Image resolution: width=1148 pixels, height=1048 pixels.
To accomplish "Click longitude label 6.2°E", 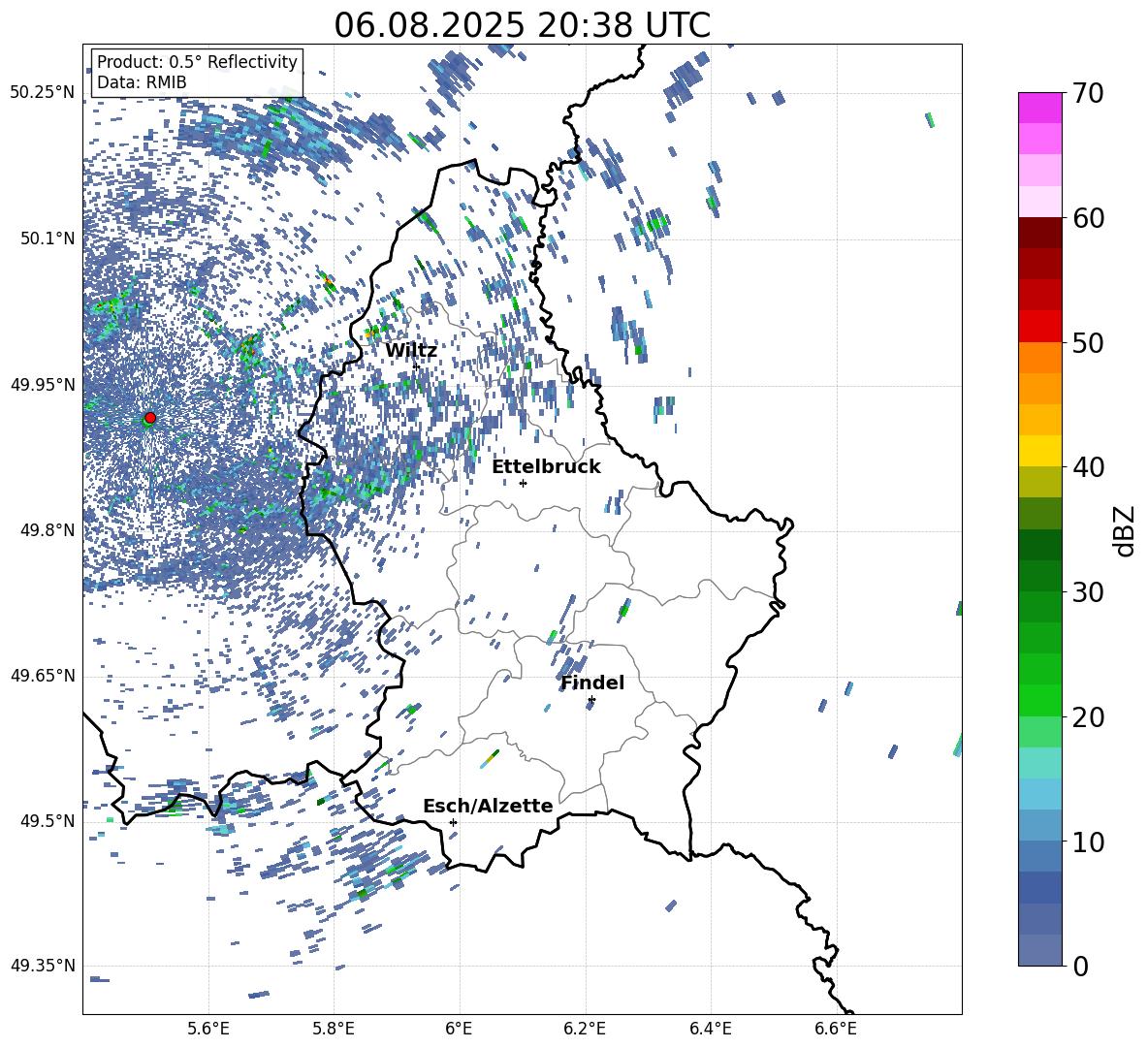I will point(585,1029).
